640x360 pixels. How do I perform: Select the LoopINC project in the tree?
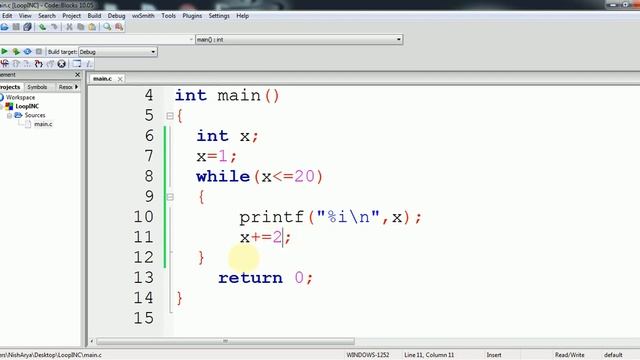(x=27, y=106)
